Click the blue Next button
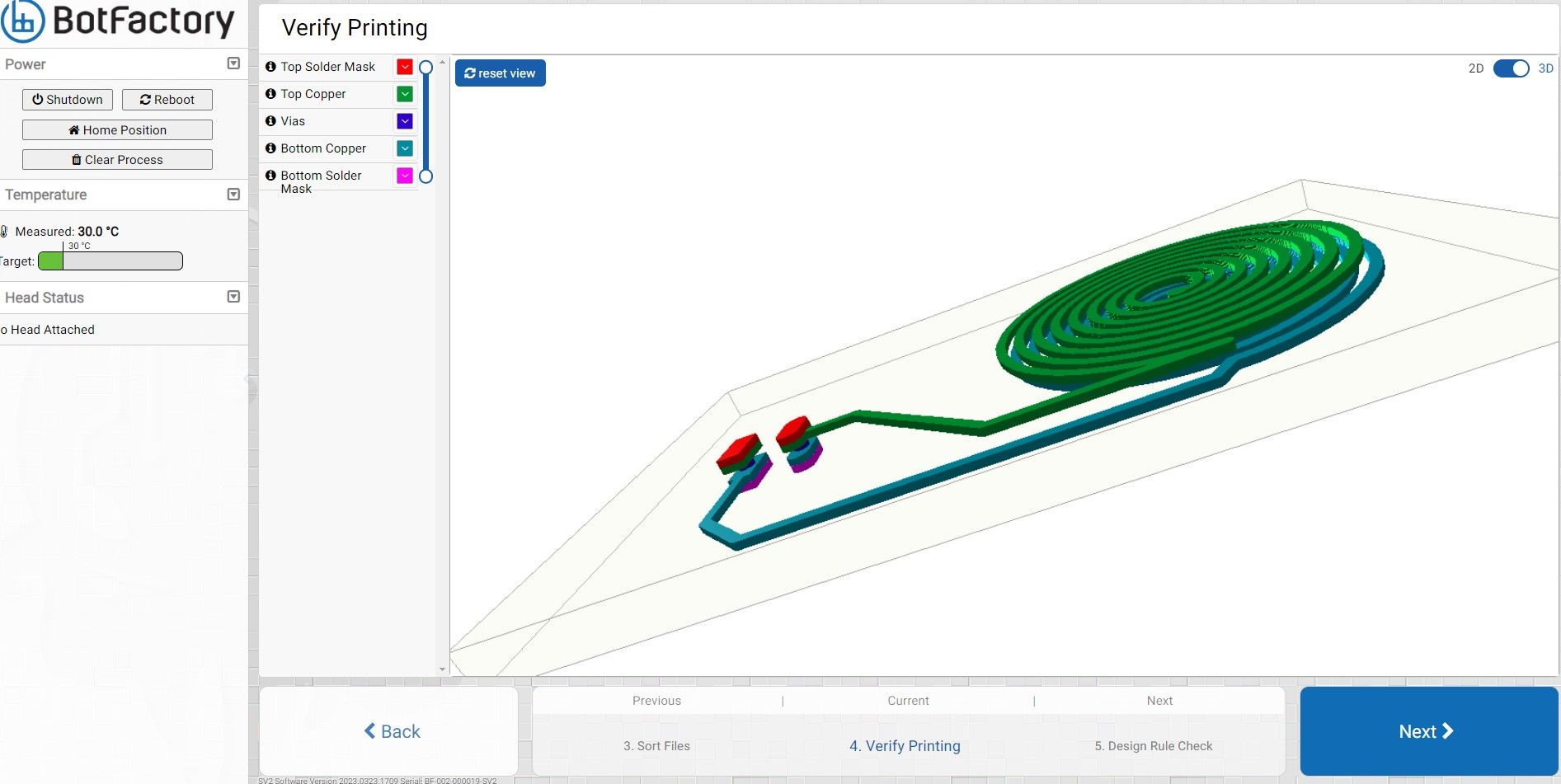The height and width of the screenshot is (784, 1561). coord(1428,731)
